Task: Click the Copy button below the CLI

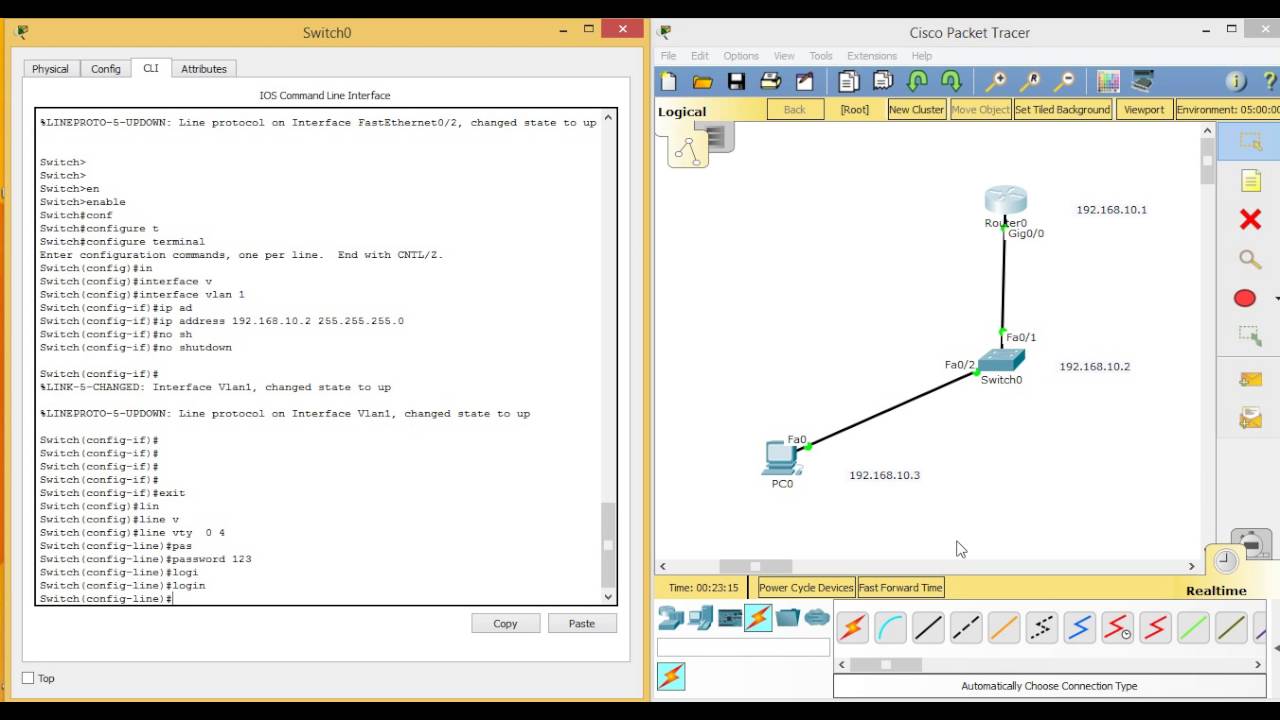Action: 505,623
